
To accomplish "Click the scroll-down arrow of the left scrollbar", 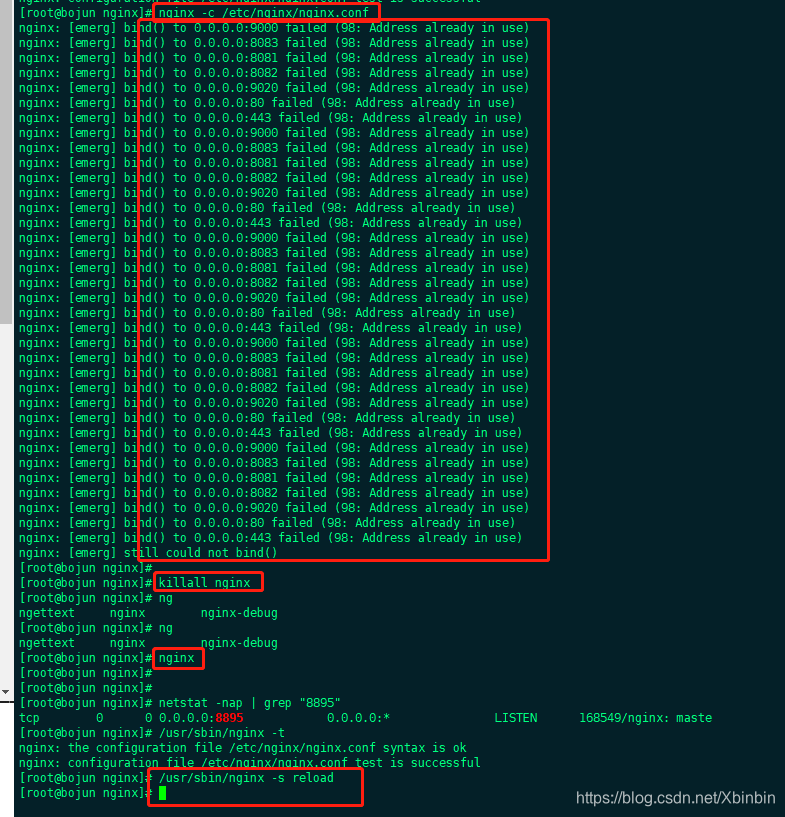I will 5,692.
